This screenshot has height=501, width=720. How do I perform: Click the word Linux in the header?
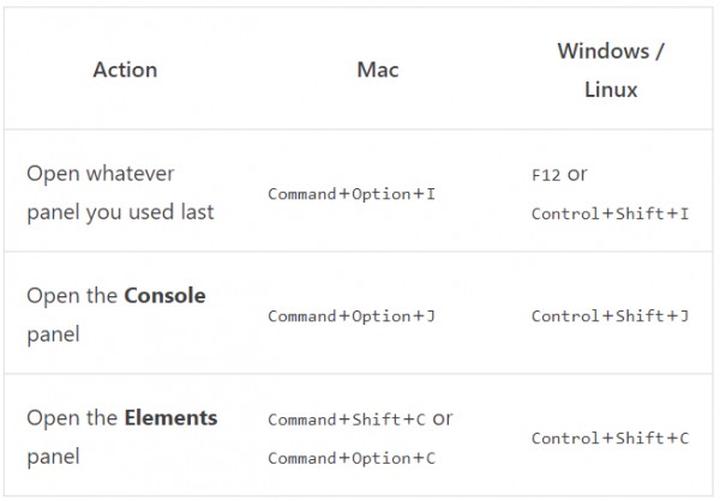point(610,90)
